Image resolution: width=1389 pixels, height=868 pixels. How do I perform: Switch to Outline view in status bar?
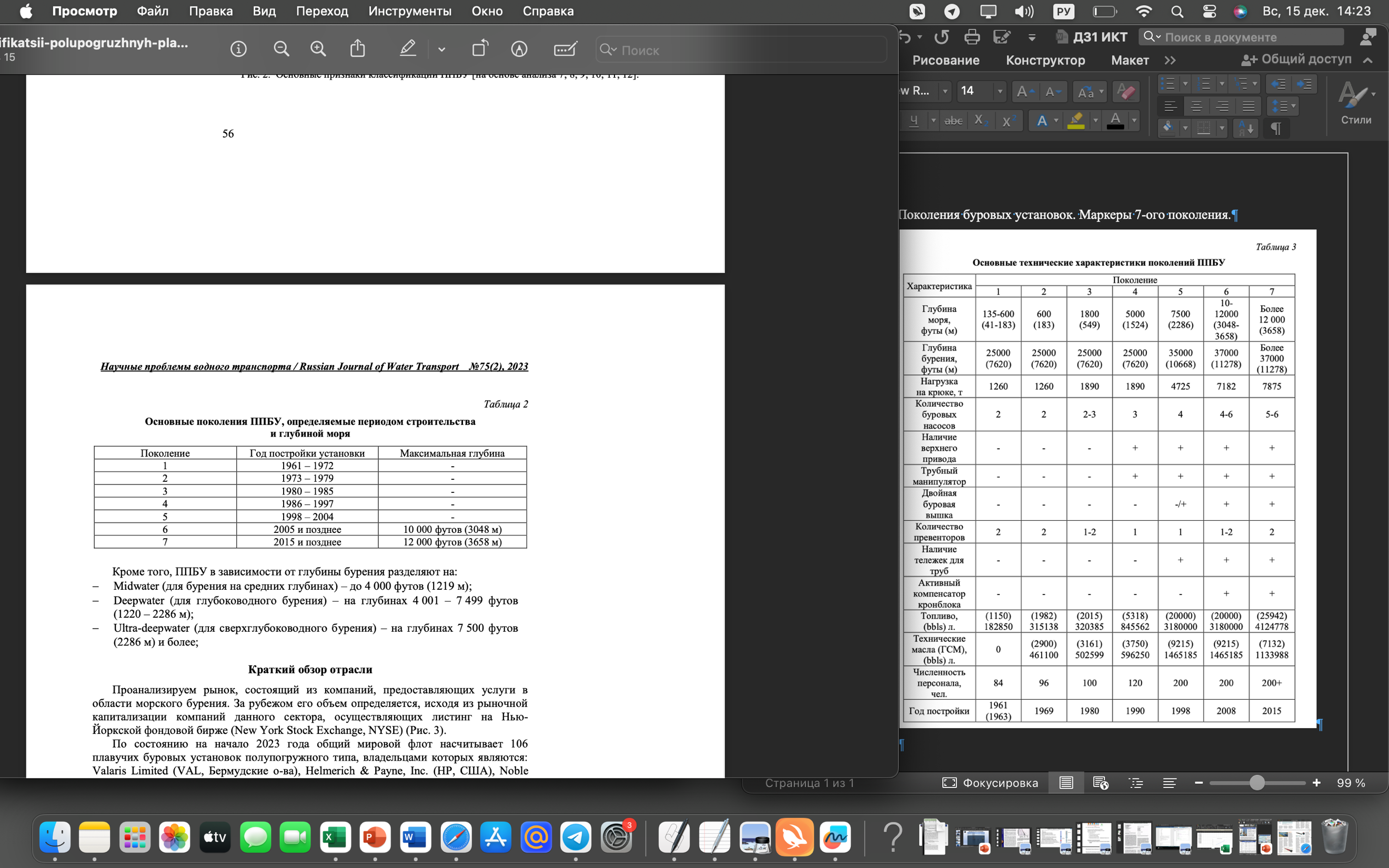point(1135,782)
